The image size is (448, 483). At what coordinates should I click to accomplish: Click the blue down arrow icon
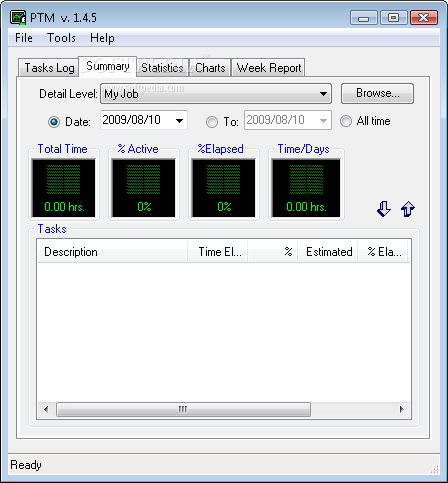tap(384, 209)
